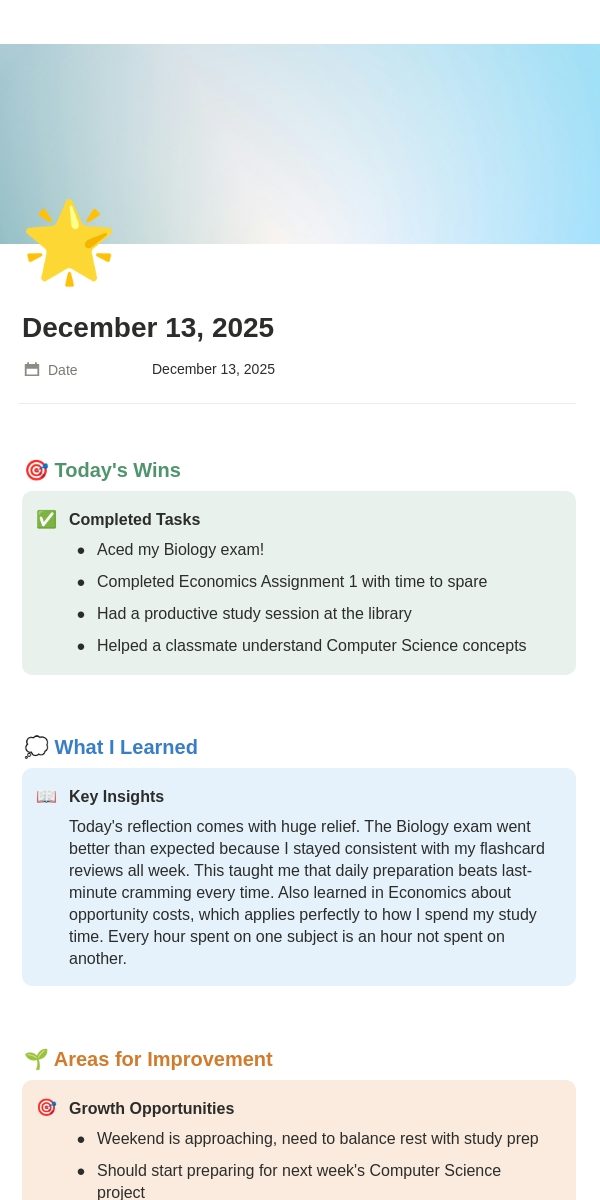Click the Computer Science project bullet item
This screenshot has height=1200, width=600.
click(299, 1181)
